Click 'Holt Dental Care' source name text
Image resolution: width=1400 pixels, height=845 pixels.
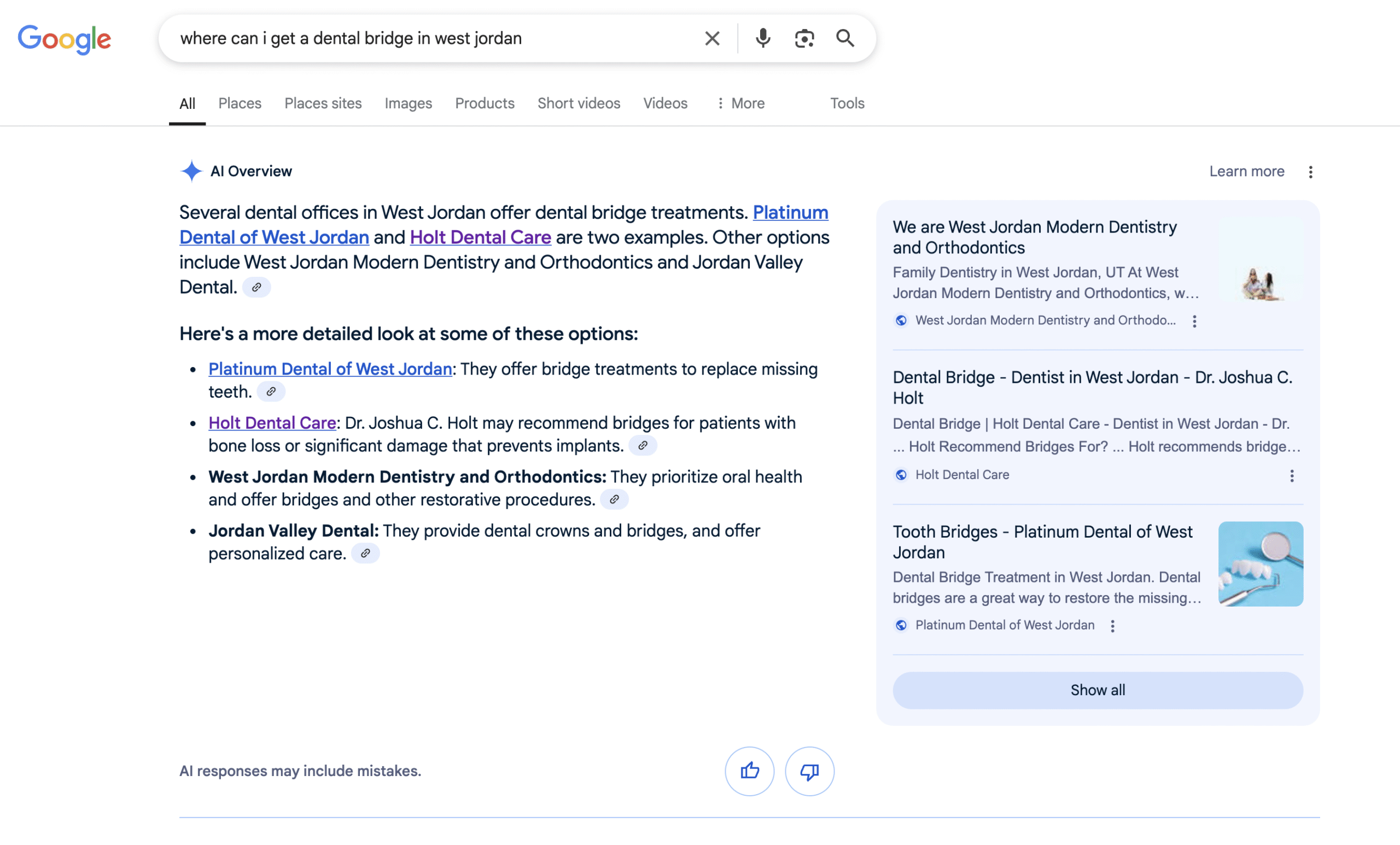pyautogui.click(x=962, y=475)
